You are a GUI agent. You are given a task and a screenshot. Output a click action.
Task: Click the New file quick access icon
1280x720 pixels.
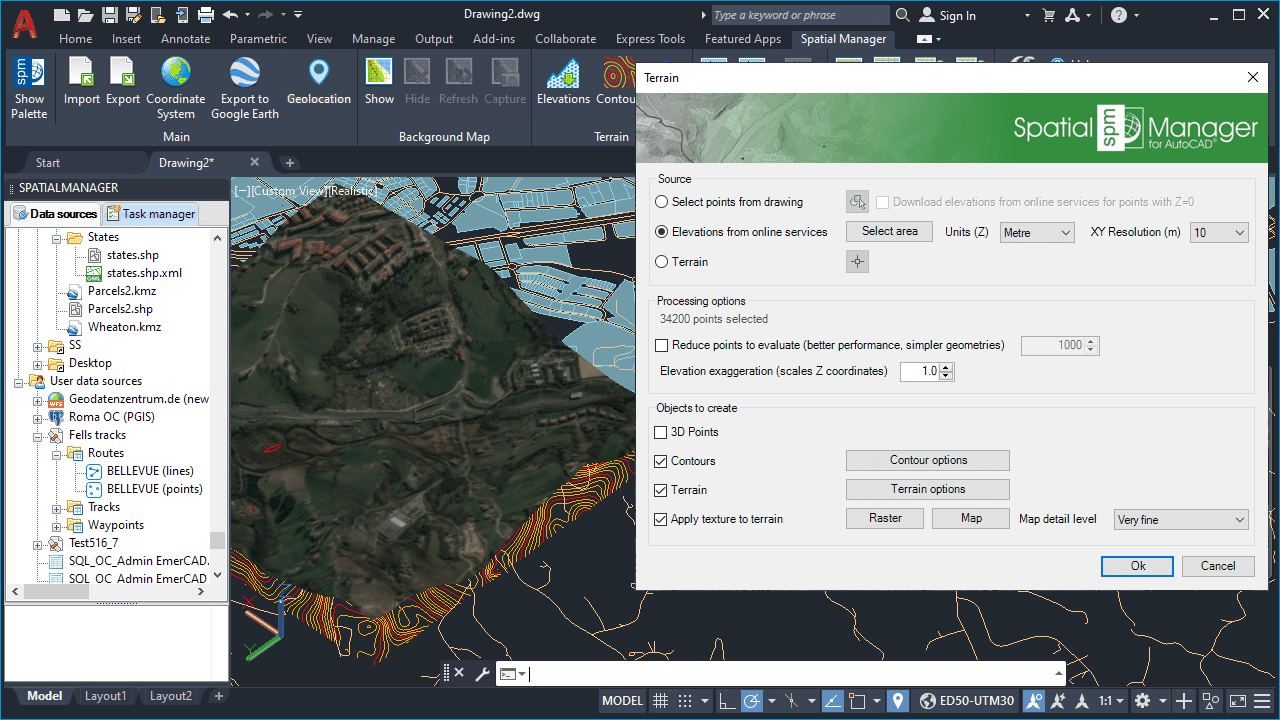pyautogui.click(x=62, y=15)
